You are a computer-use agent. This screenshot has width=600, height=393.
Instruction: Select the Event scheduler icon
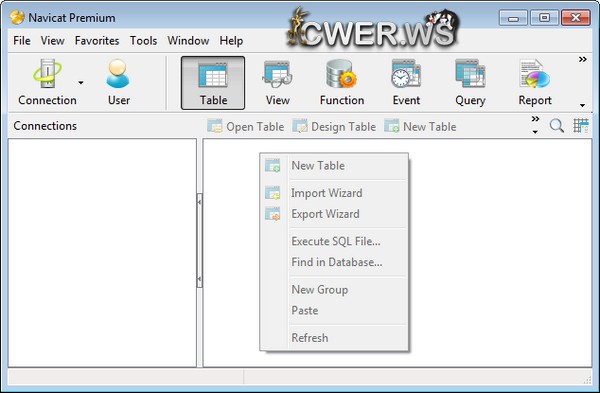(x=406, y=83)
